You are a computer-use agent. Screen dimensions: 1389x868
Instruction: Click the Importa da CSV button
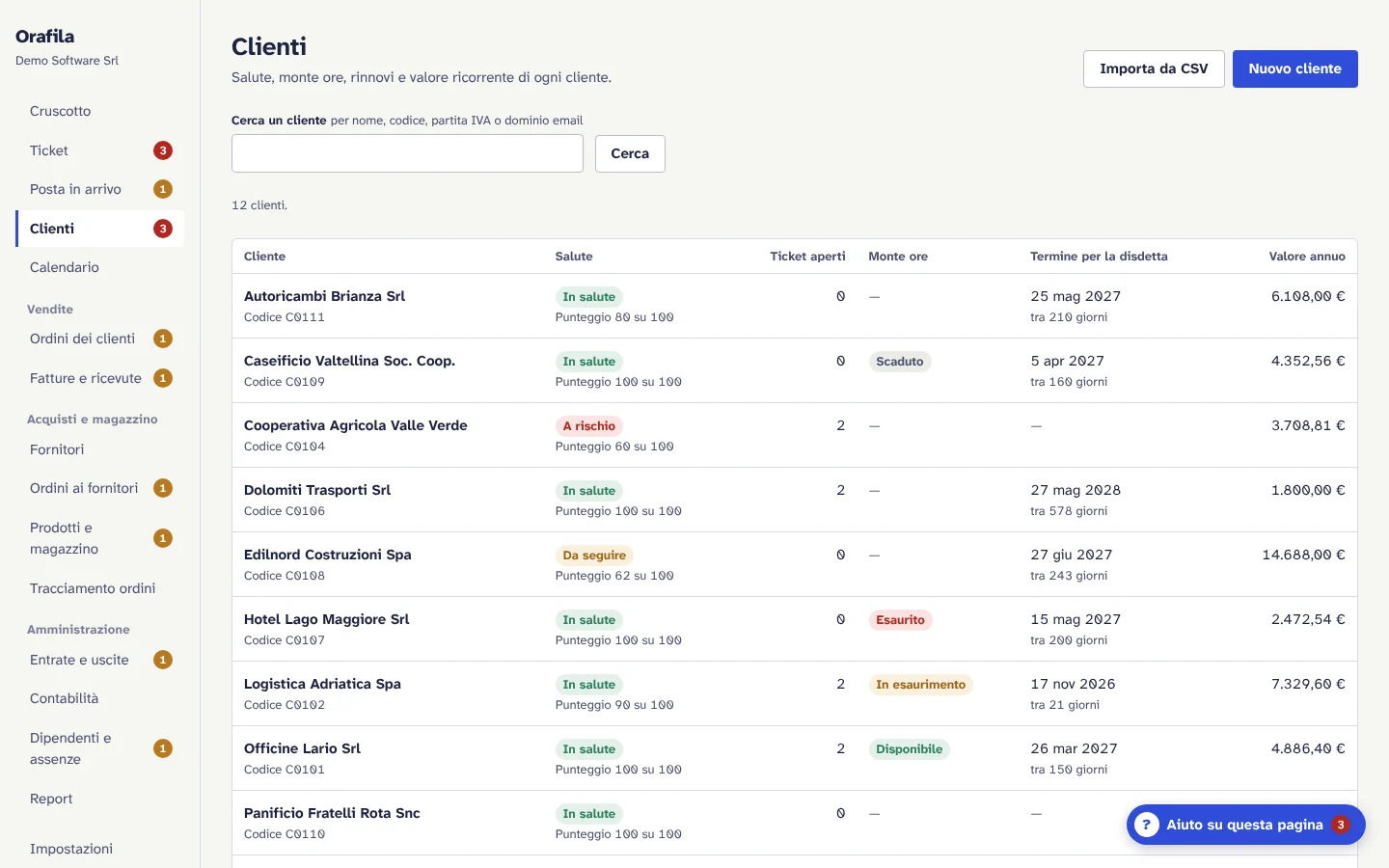coord(1154,68)
